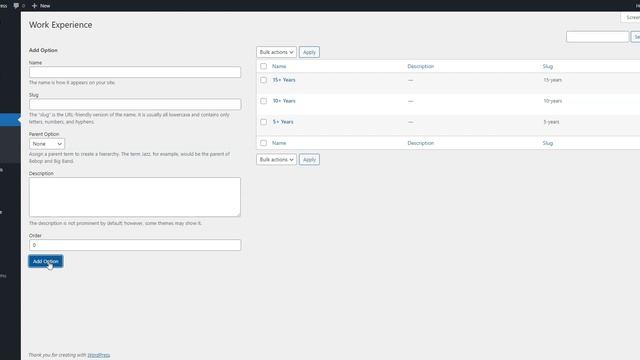640x360 pixels.
Task: Click the search options input box
Action: pos(597,37)
